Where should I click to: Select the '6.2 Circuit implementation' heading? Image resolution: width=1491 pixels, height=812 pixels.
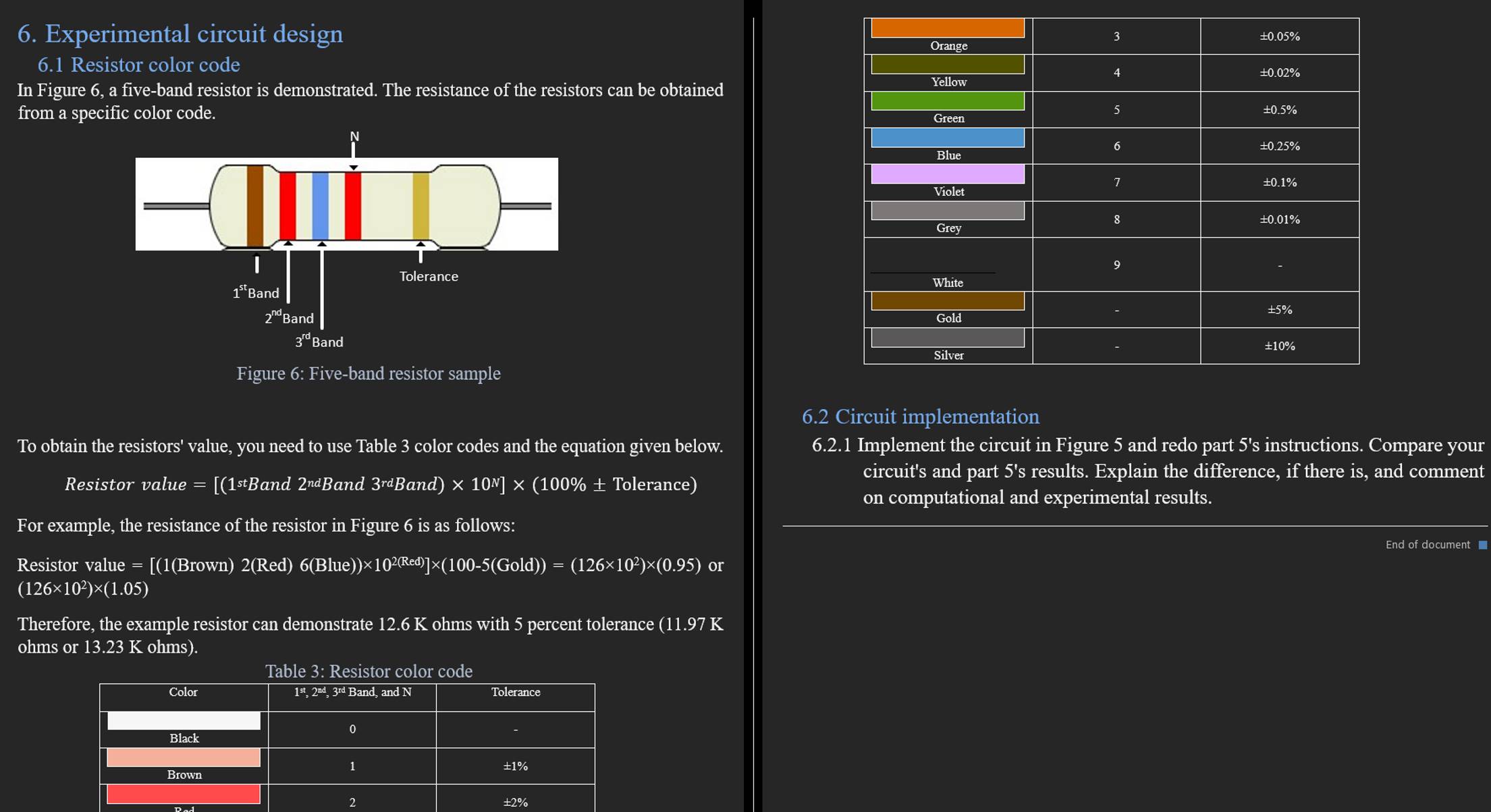921,416
